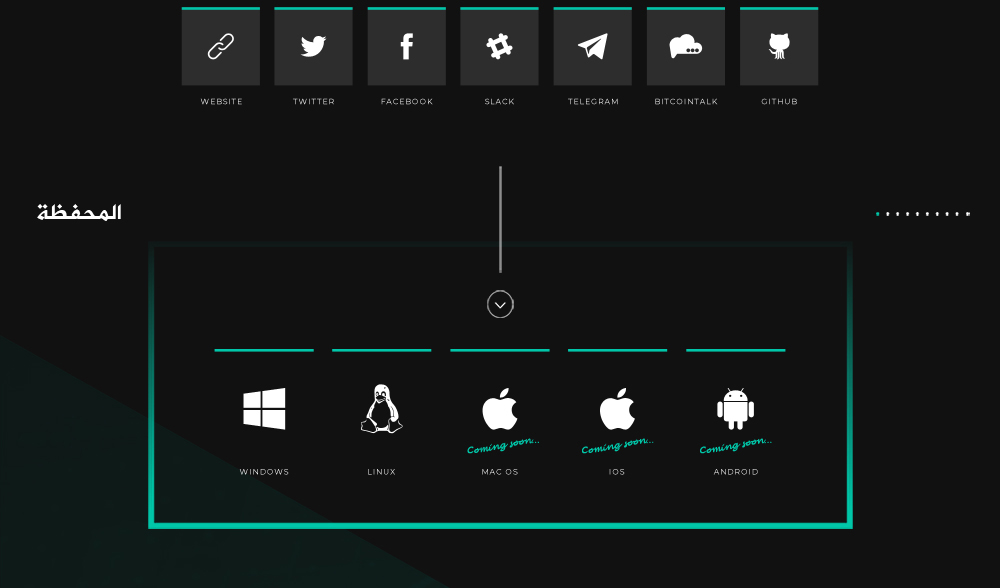Click the SLACK label
Image resolution: width=1000 pixels, height=588 pixels.
pyautogui.click(x=499, y=101)
